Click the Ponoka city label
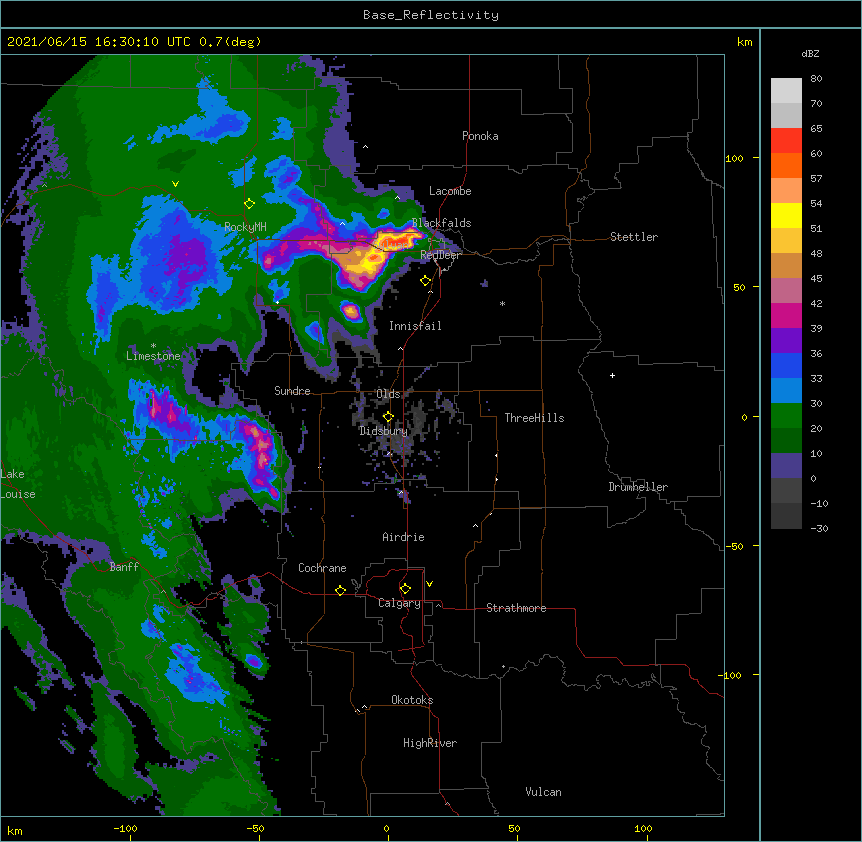Image resolution: width=862 pixels, height=842 pixels. (480, 136)
